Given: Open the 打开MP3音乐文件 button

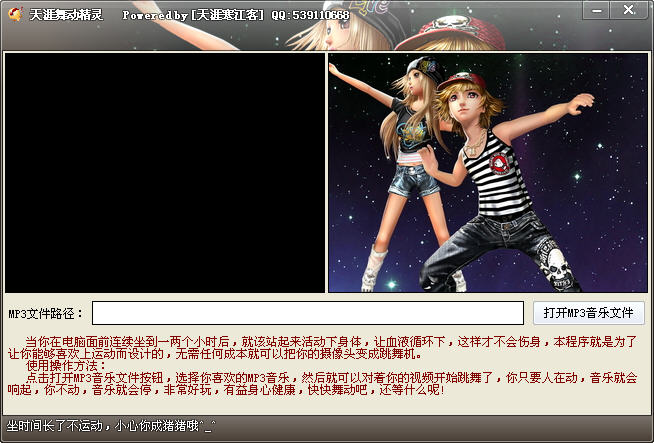Looking at the screenshot, I should click(x=589, y=313).
